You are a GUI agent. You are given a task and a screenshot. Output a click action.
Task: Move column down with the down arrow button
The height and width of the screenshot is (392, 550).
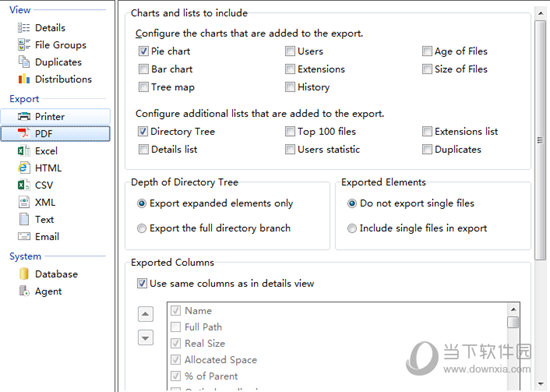(x=146, y=338)
